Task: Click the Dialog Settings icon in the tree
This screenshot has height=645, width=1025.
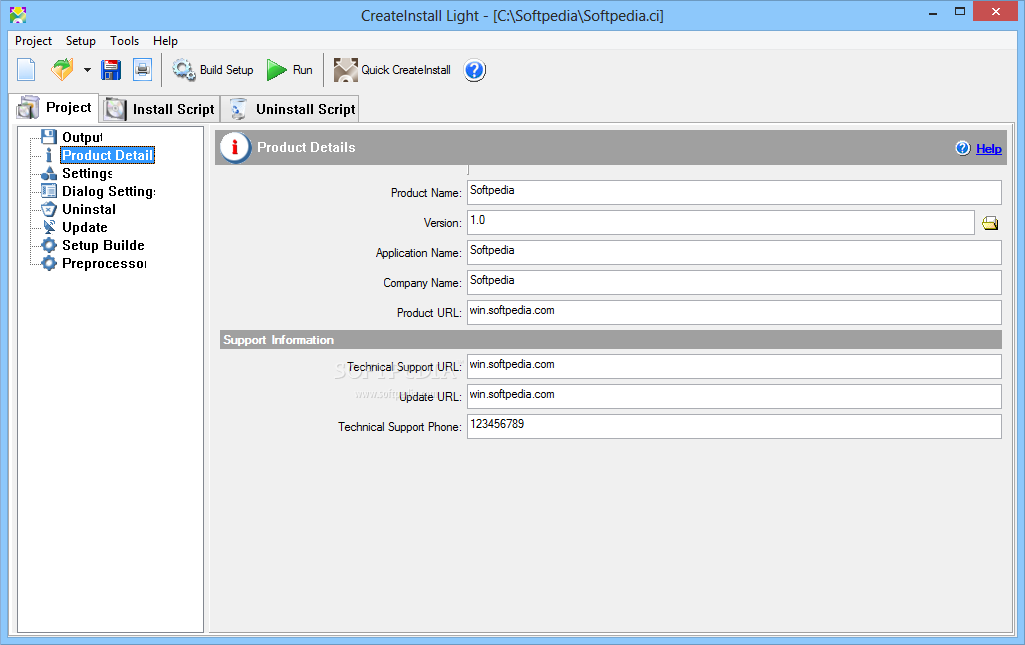Action: pyautogui.click(x=49, y=191)
